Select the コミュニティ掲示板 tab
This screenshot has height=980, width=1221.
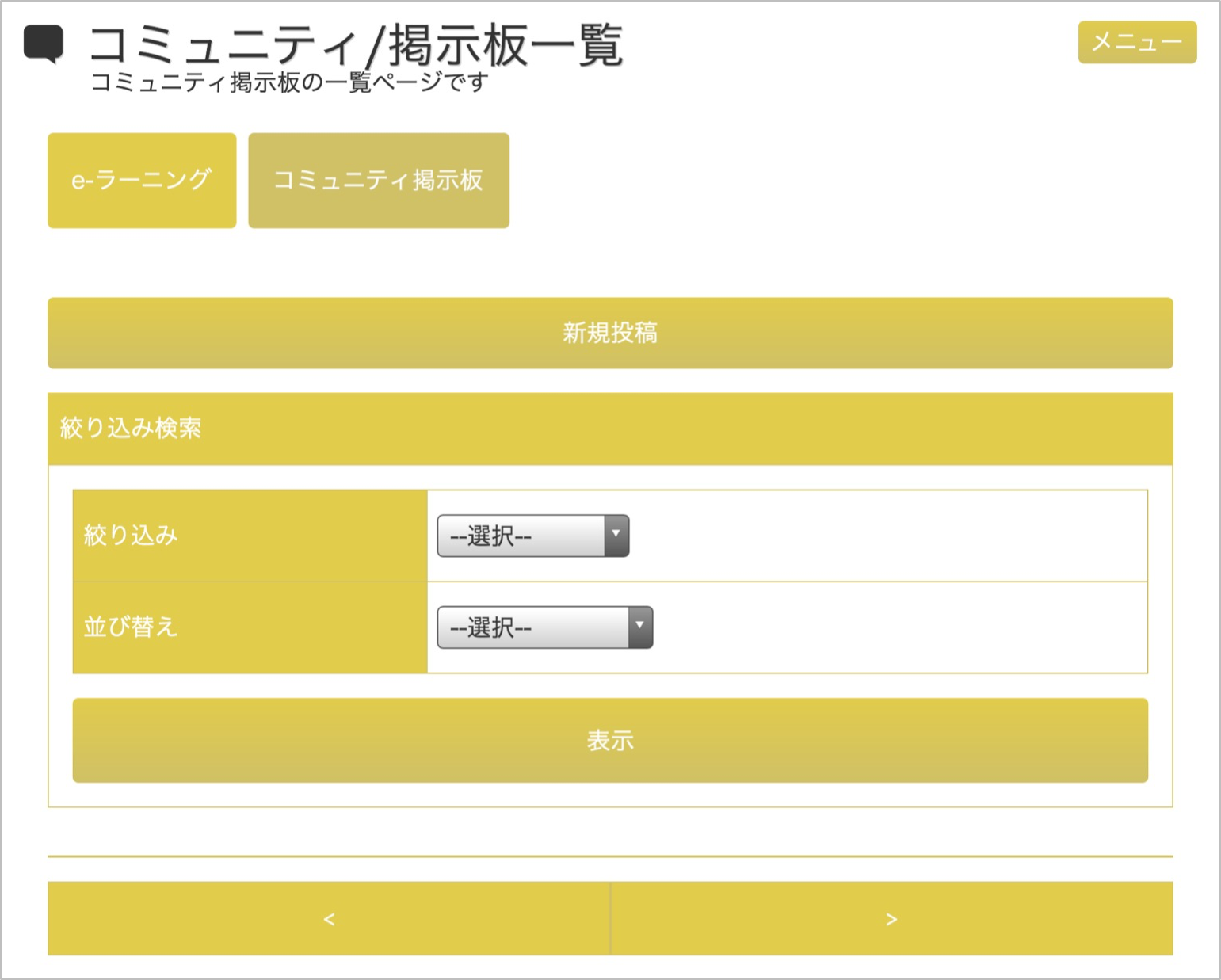[x=379, y=181]
